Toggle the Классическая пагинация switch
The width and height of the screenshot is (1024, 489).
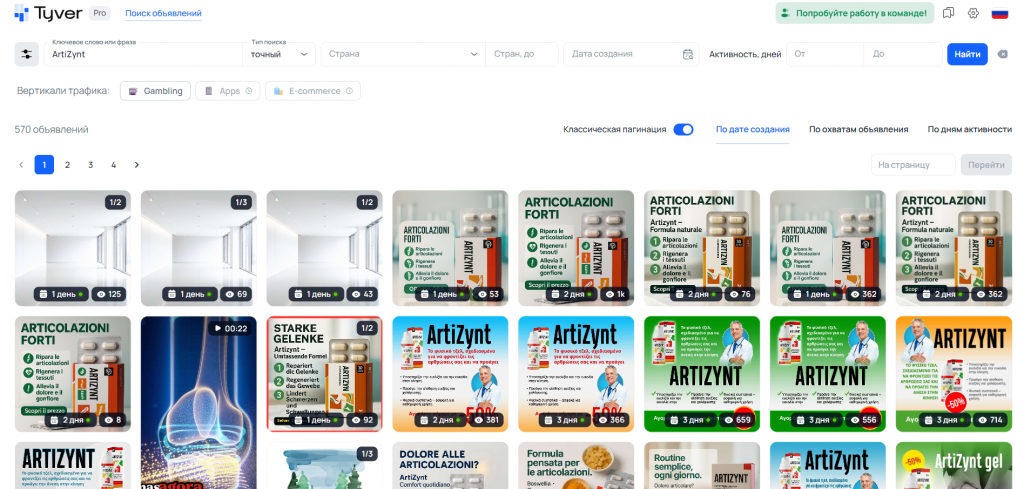click(x=683, y=129)
